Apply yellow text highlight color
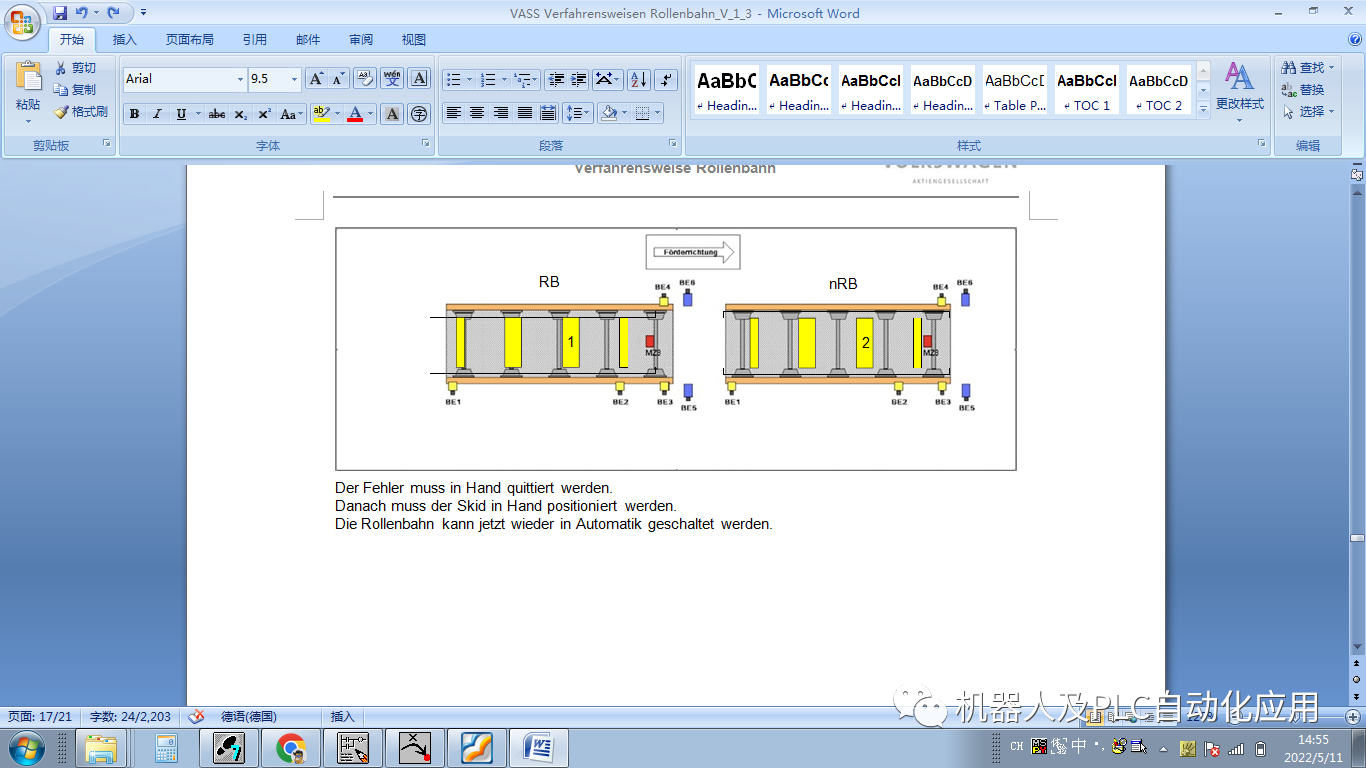 click(320, 114)
